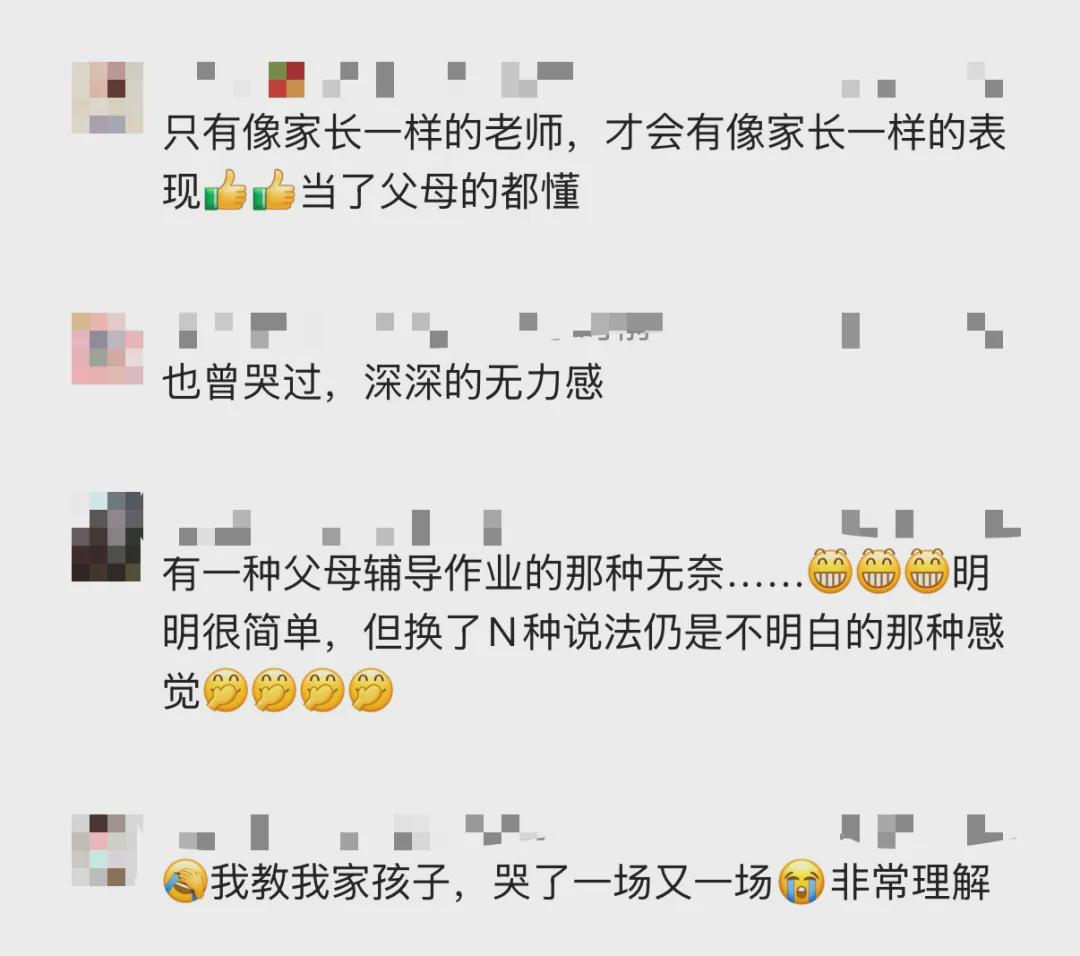
Task: Click the last grinning emoji before "明"
Action: pyautogui.click(x=926, y=571)
